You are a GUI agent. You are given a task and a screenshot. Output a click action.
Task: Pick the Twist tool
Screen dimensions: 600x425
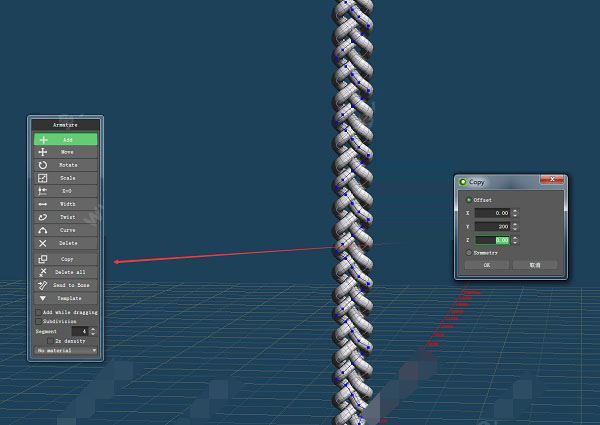[x=66, y=217]
